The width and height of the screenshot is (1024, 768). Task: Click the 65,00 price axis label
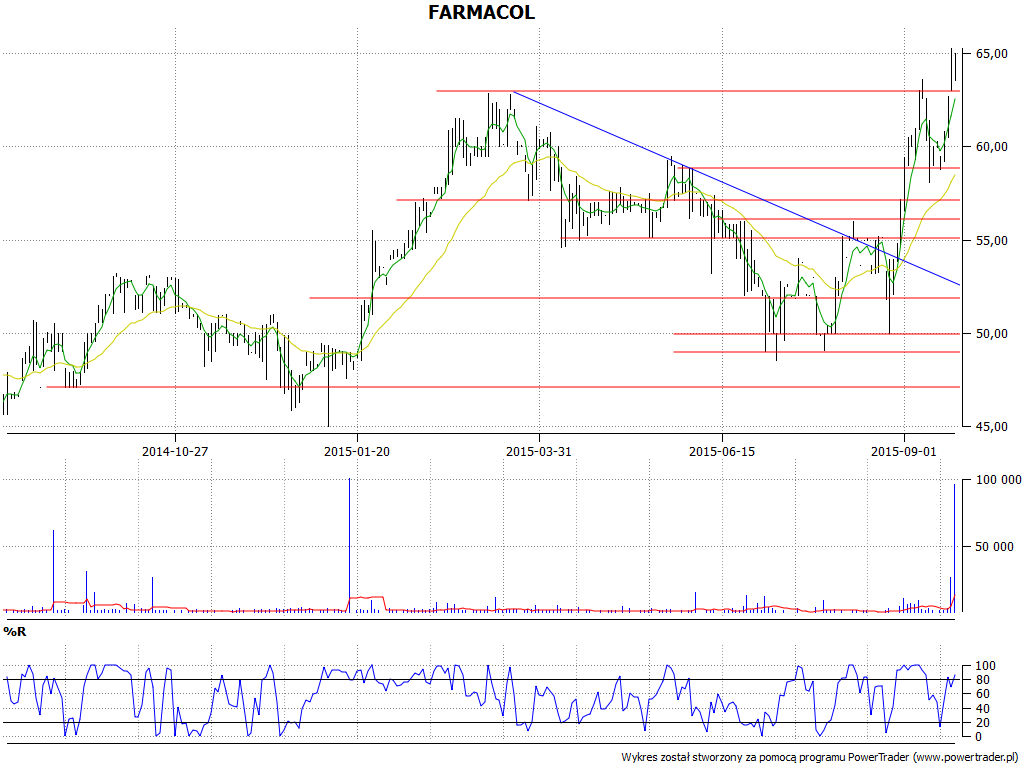click(x=991, y=54)
